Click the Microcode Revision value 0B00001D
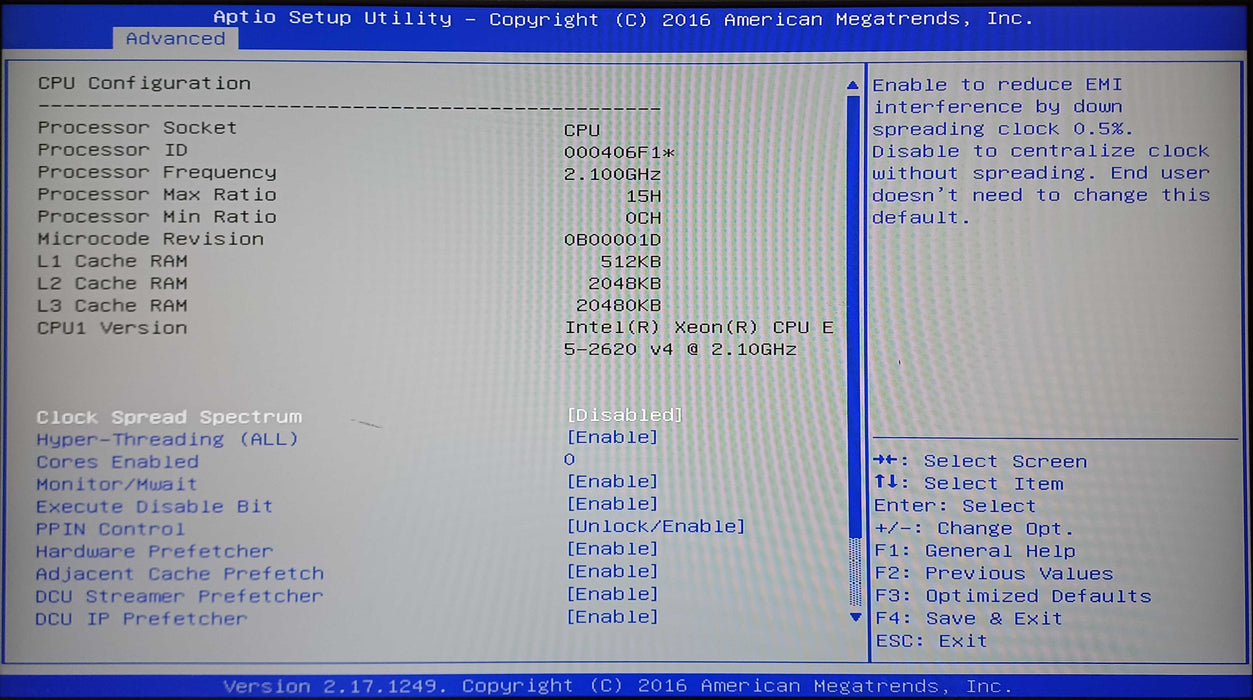Viewport: 1253px width, 700px height. (x=612, y=241)
